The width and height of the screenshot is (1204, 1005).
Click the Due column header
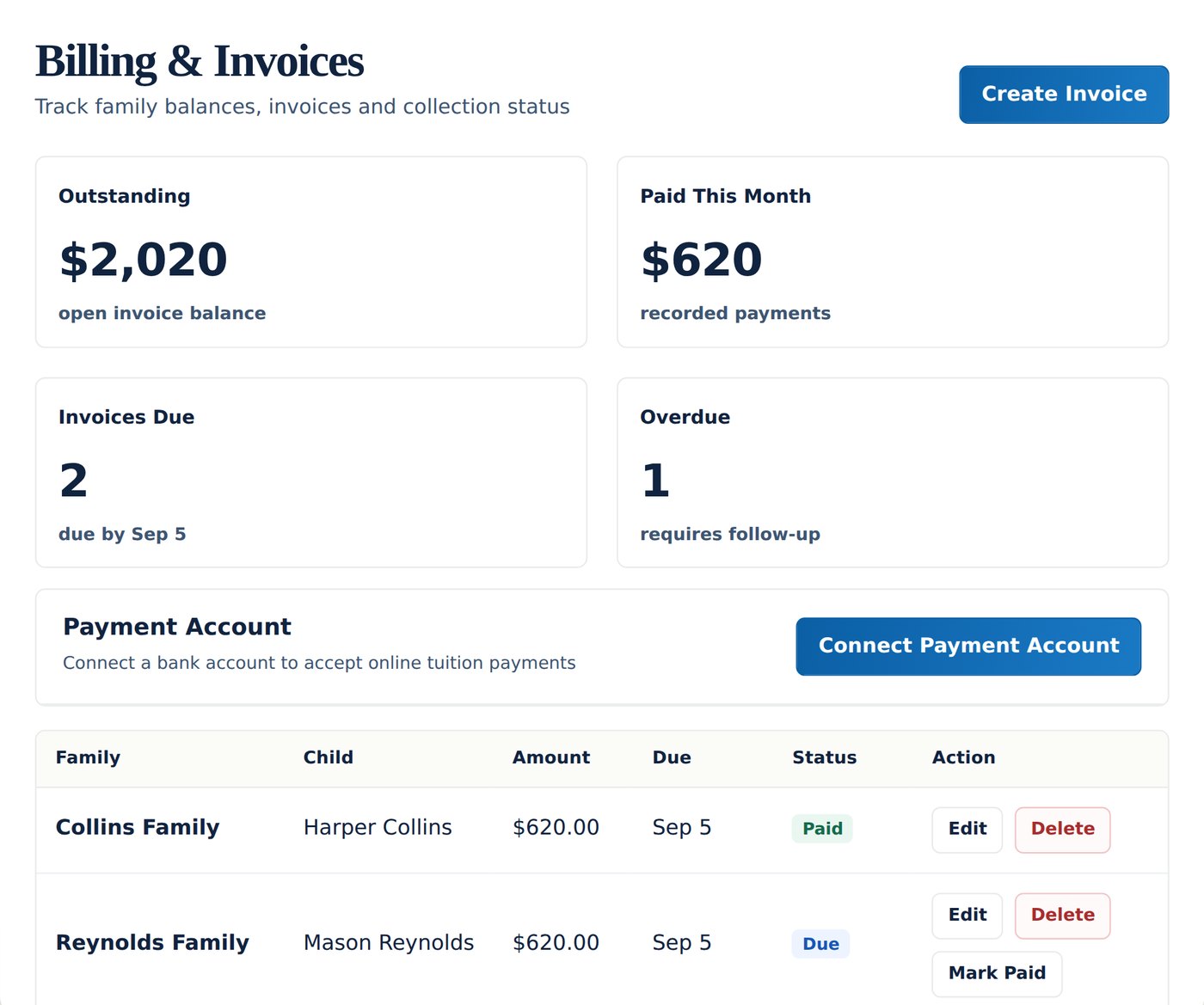tap(672, 757)
